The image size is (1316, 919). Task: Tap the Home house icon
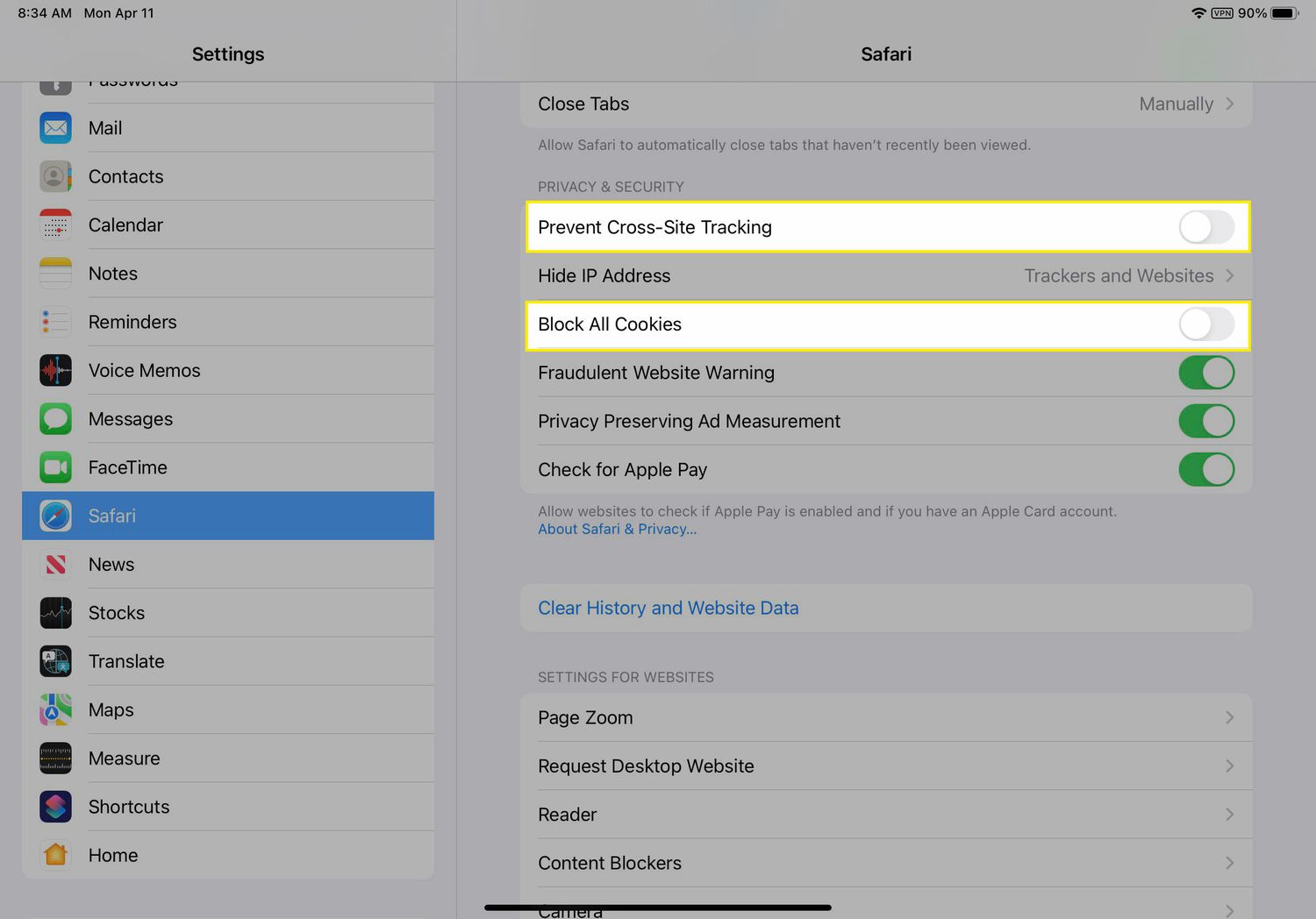(x=55, y=855)
